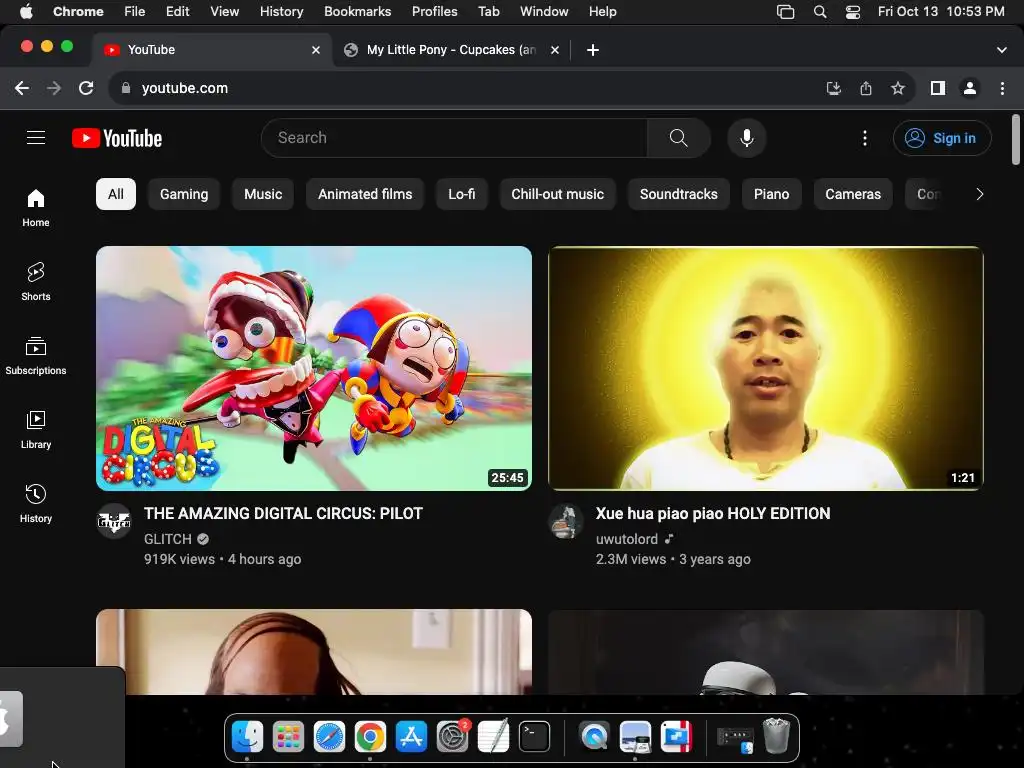
Task: Click the install app icon in address bar
Action: click(833, 88)
